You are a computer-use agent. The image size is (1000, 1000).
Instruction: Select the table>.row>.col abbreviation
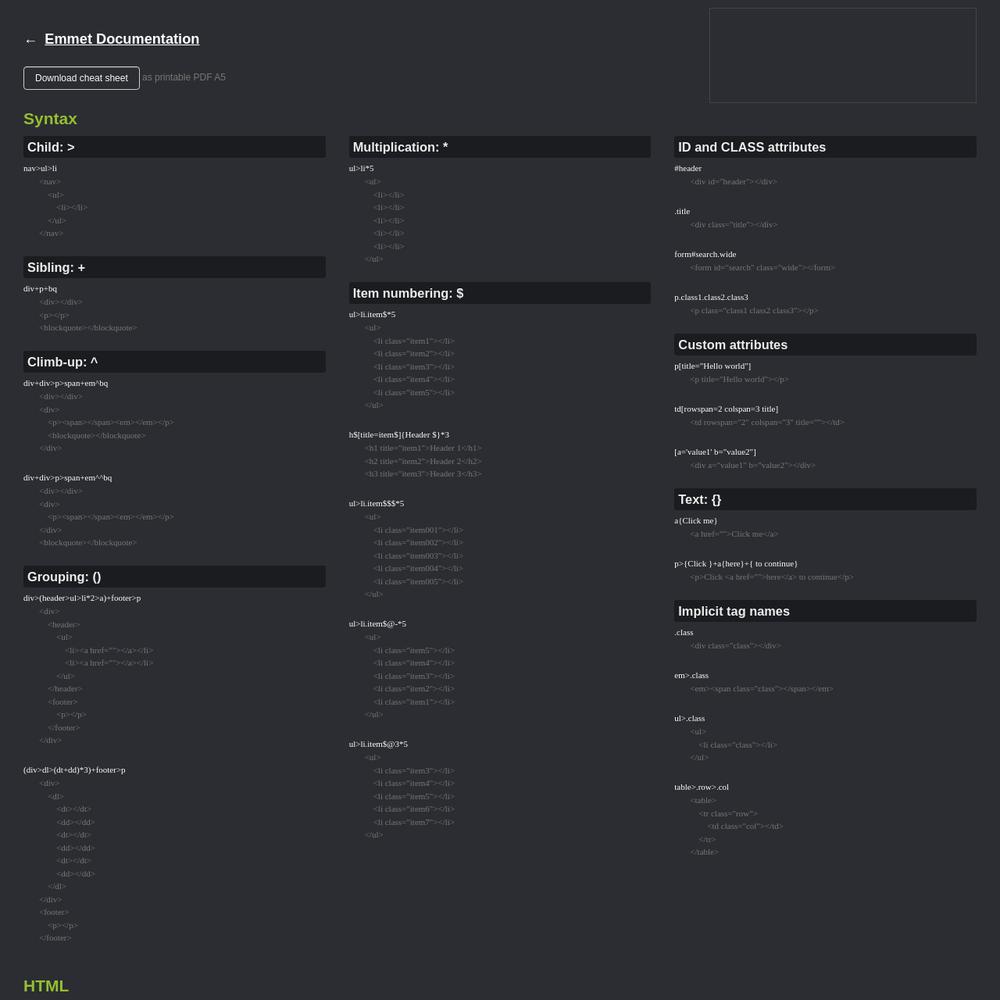click(702, 787)
